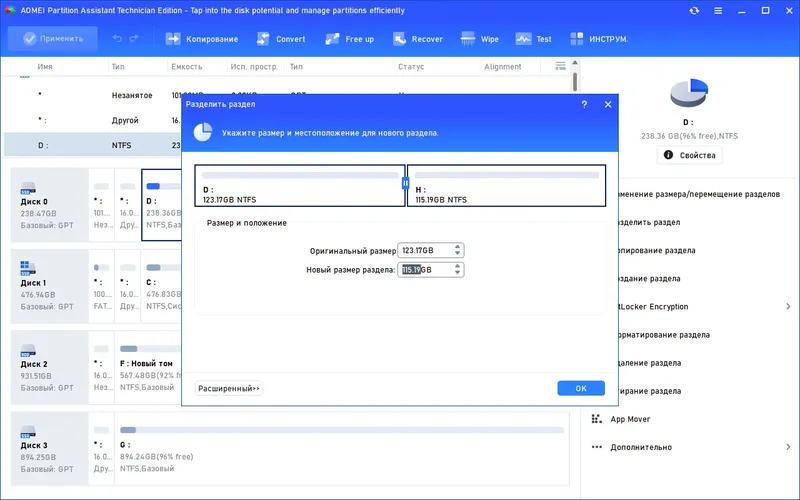Click the D: disk pie chart icon
The height and width of the screenshot is (500, 800).
click(689, 92)
